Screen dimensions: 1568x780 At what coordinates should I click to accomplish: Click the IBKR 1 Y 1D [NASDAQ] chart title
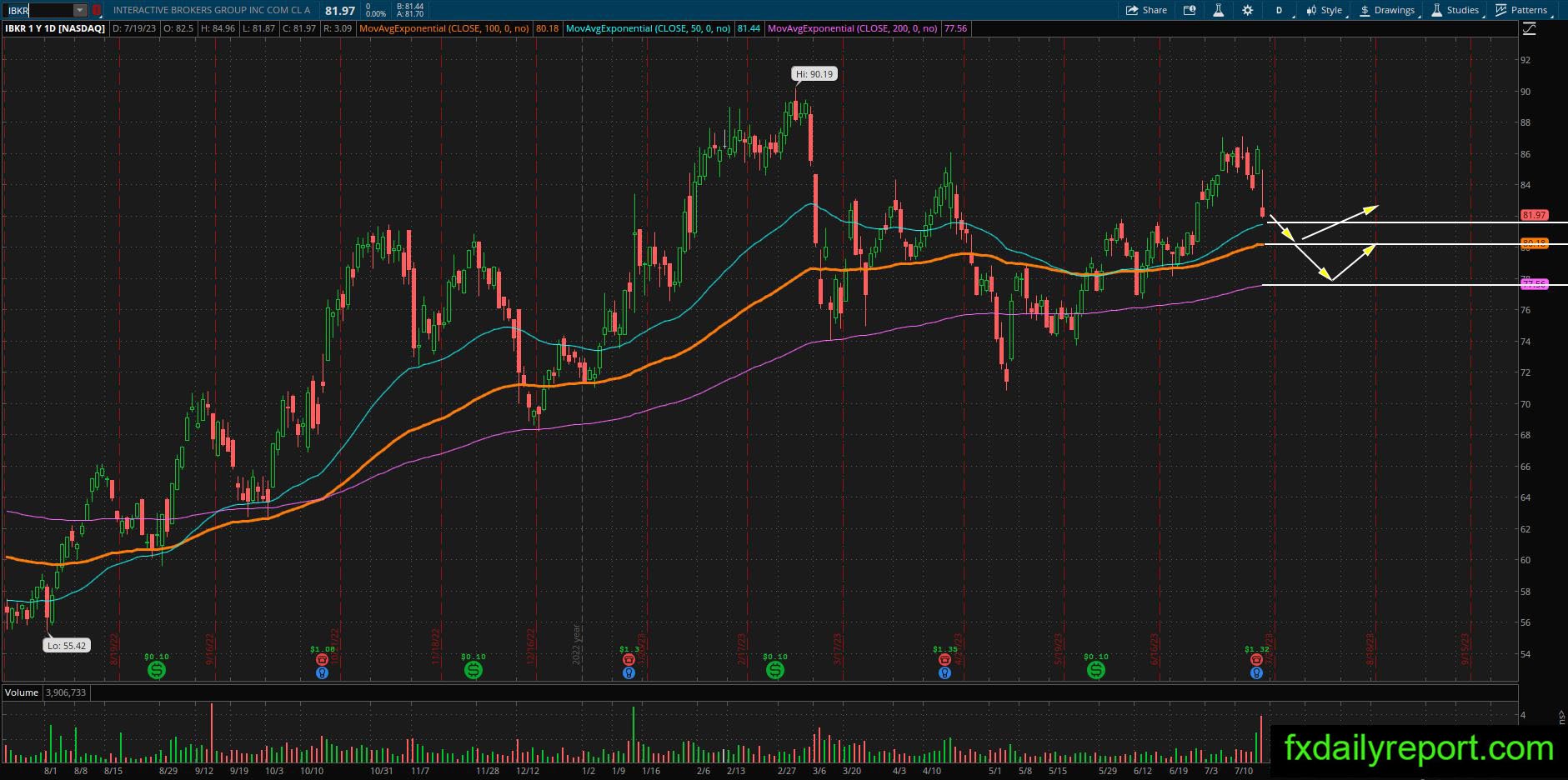click(55, 28)
